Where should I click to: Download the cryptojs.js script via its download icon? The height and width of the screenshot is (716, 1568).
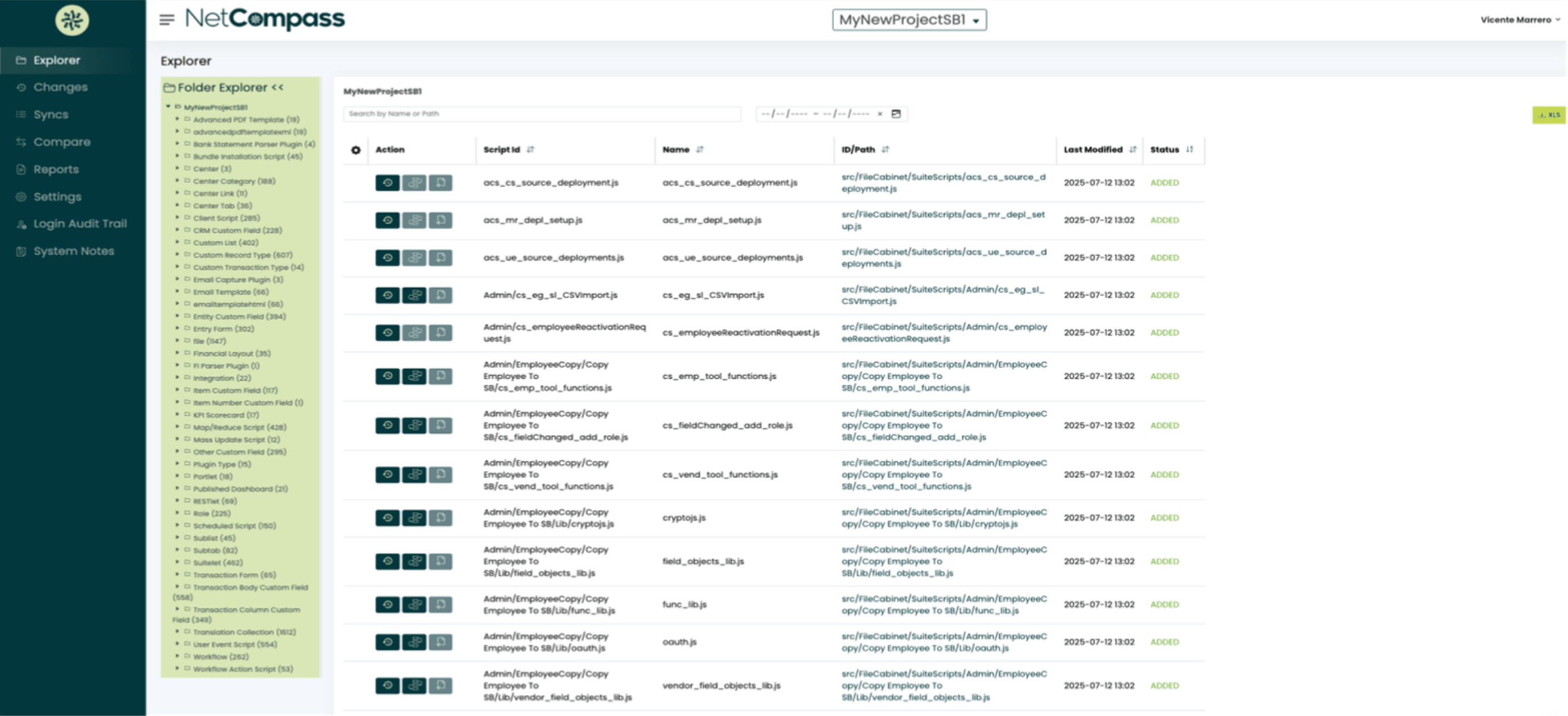[441, 517]
